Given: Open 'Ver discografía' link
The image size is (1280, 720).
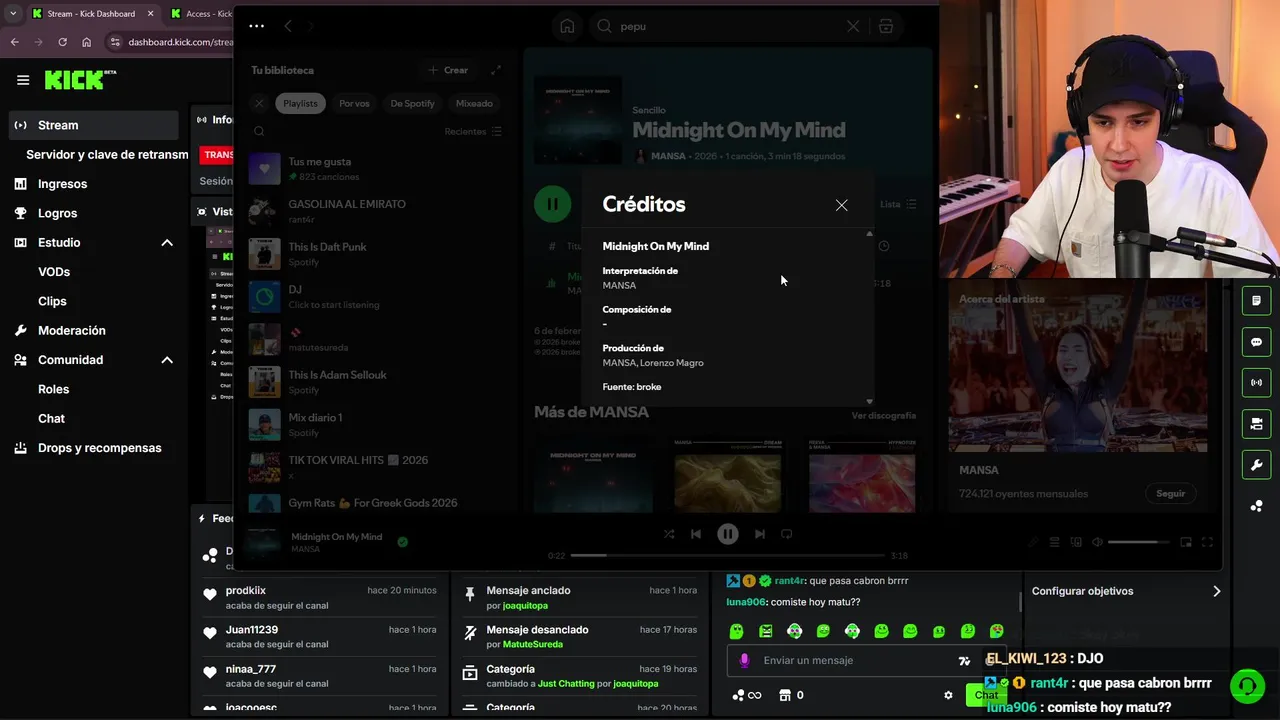Looking at the screenshot, I should tap(883, 415).
